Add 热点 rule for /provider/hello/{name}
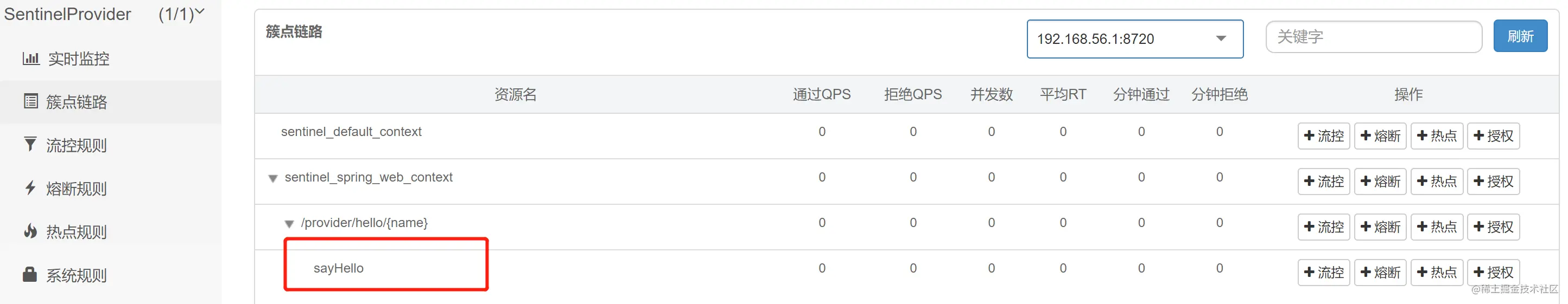The width and height of the screenshot is (1568, 304). click(x=1437, y=227)
